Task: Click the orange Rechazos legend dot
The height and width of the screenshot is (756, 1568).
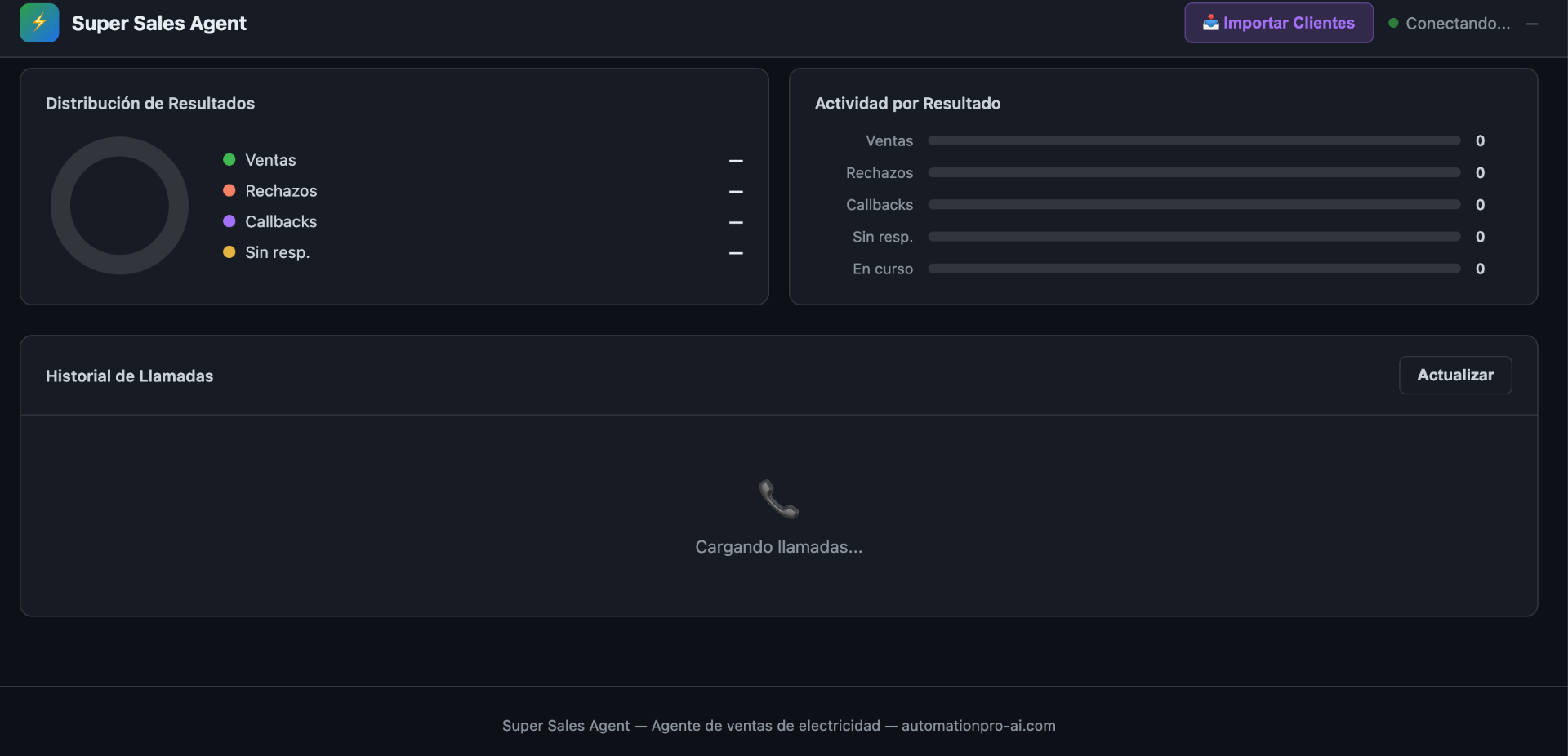Action: [229, 190]
